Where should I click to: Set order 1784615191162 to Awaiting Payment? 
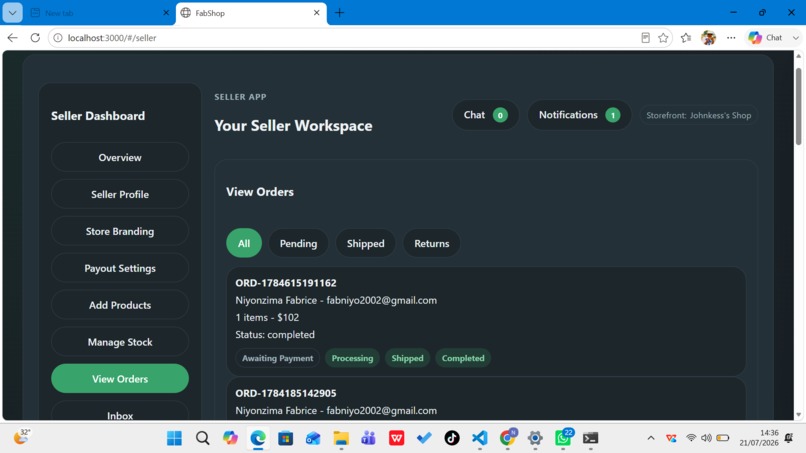coord(278,358)
